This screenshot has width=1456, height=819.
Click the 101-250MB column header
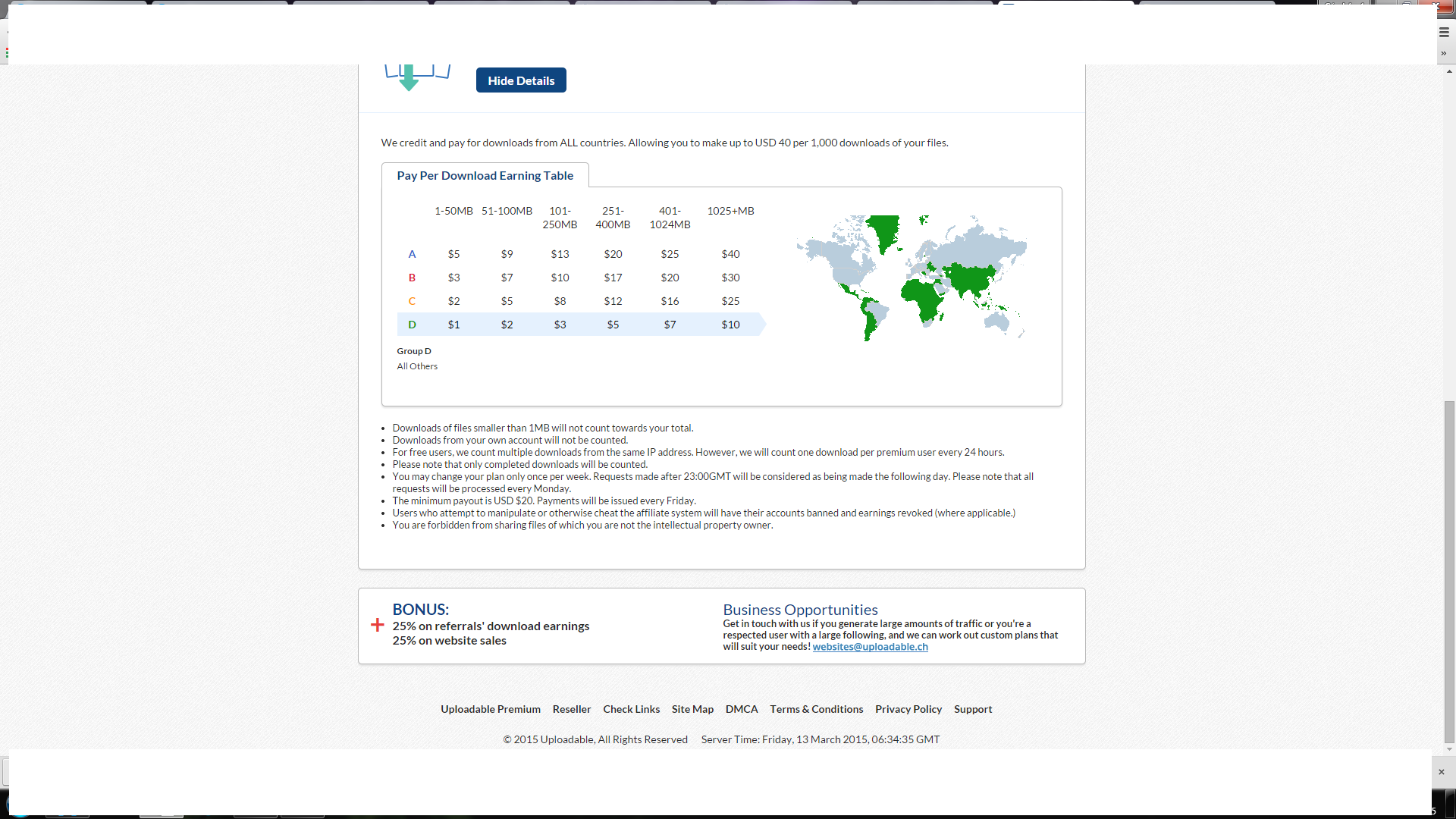tap(560, 218)
